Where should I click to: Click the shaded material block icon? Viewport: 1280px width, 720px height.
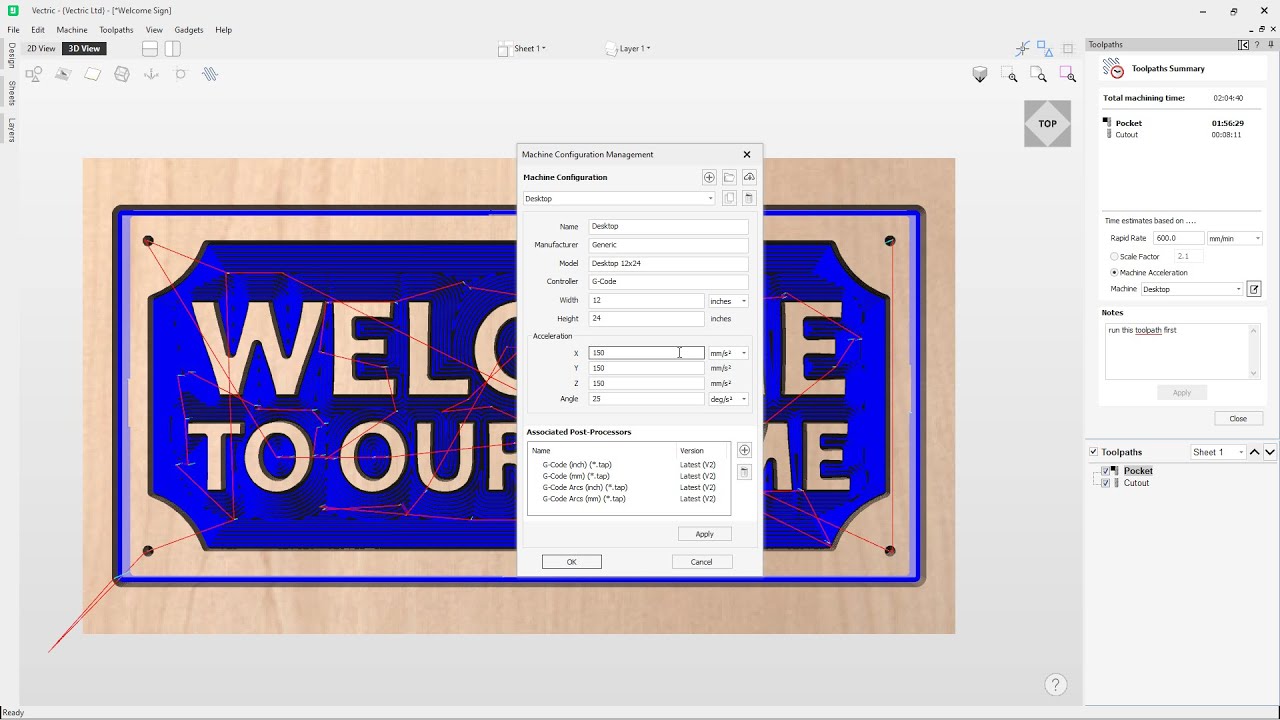(980, 75)
